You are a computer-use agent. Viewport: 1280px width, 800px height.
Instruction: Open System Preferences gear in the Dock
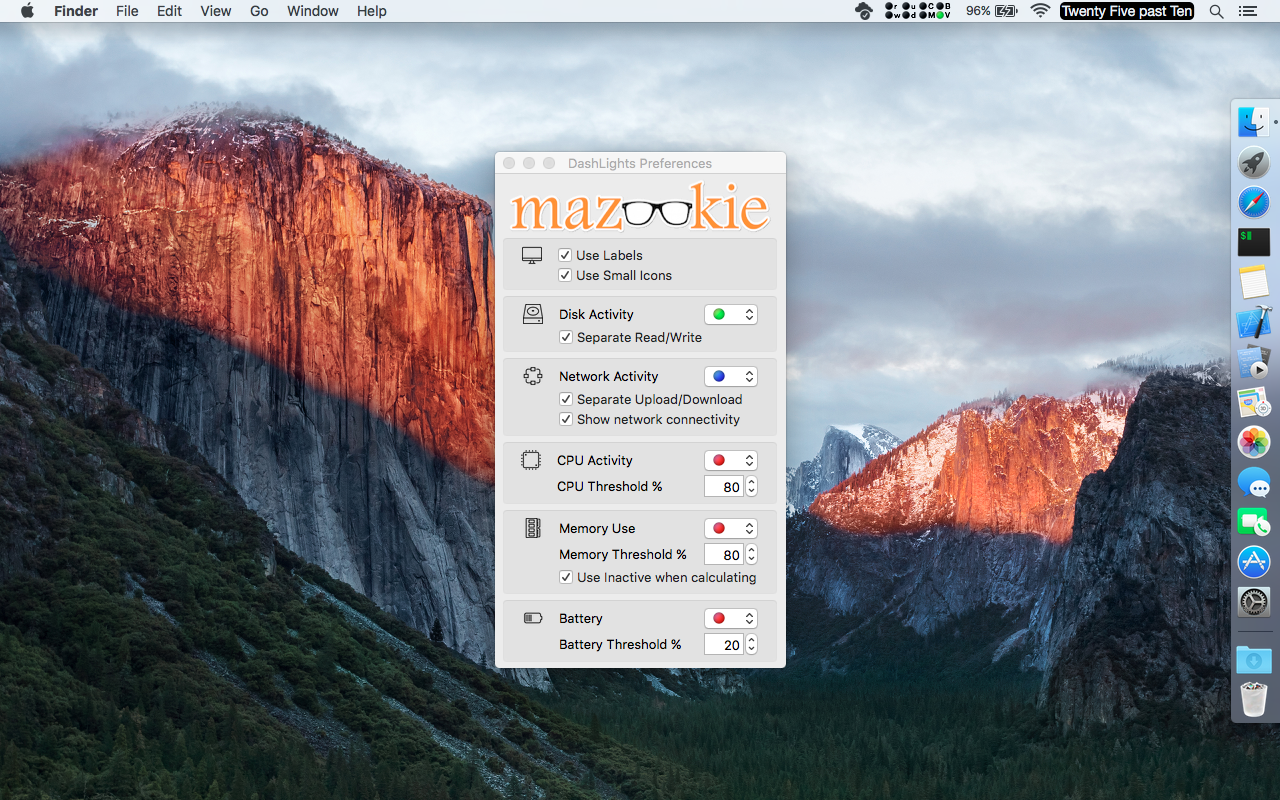[x=1253, y=602]
